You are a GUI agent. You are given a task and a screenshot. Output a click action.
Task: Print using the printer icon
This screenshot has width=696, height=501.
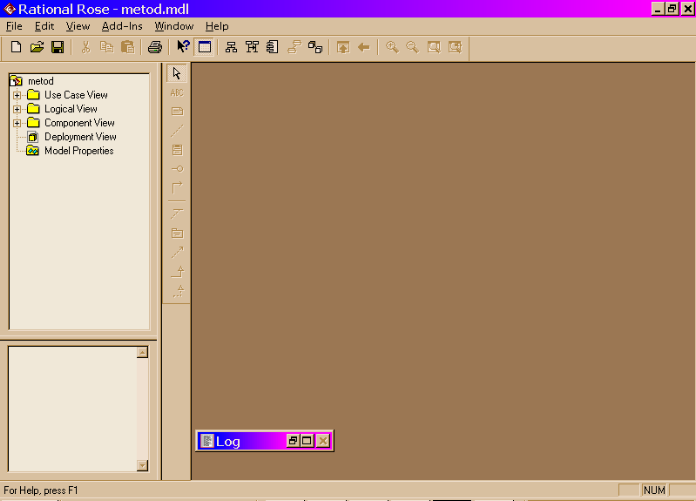pyautogui.click(x=155, y=47)
